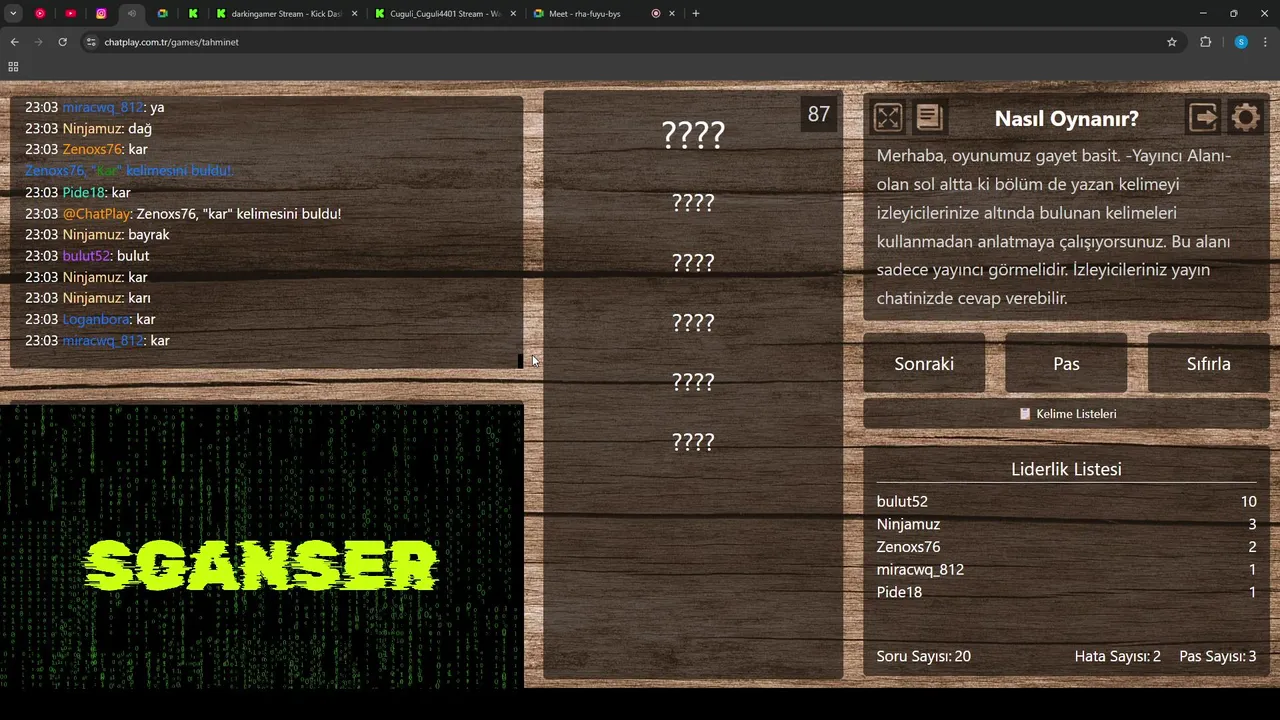This screenshot has height=720, width=1280.
Task: Open game settings gear icon
Action: 1245,118
